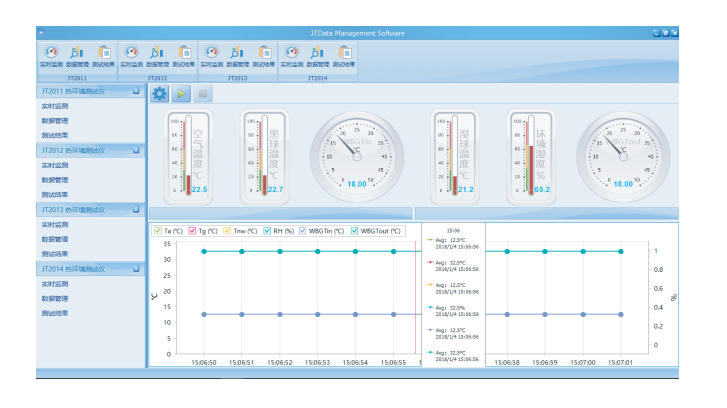727x408 pixels.
Task: Open 实时监测 icon in JT2014 ribbon group
Action: click(x=290, y=54)
